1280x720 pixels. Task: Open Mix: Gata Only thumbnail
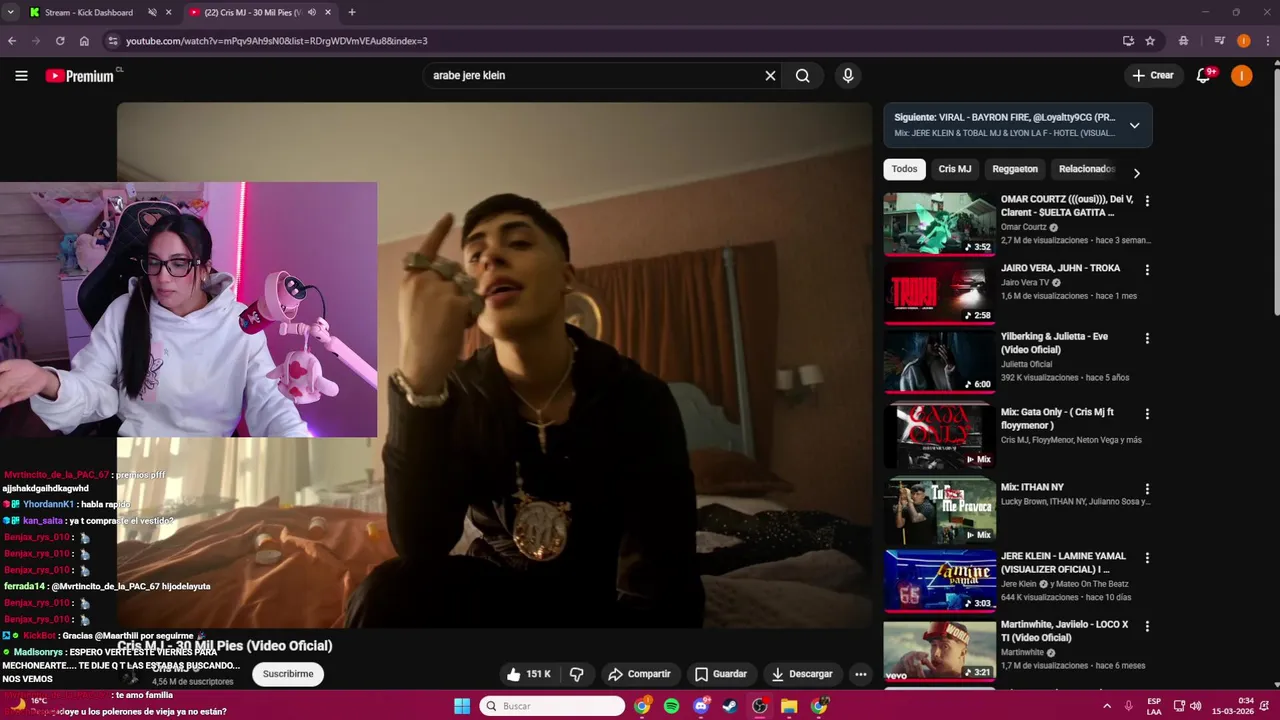(x=939, y=437)
